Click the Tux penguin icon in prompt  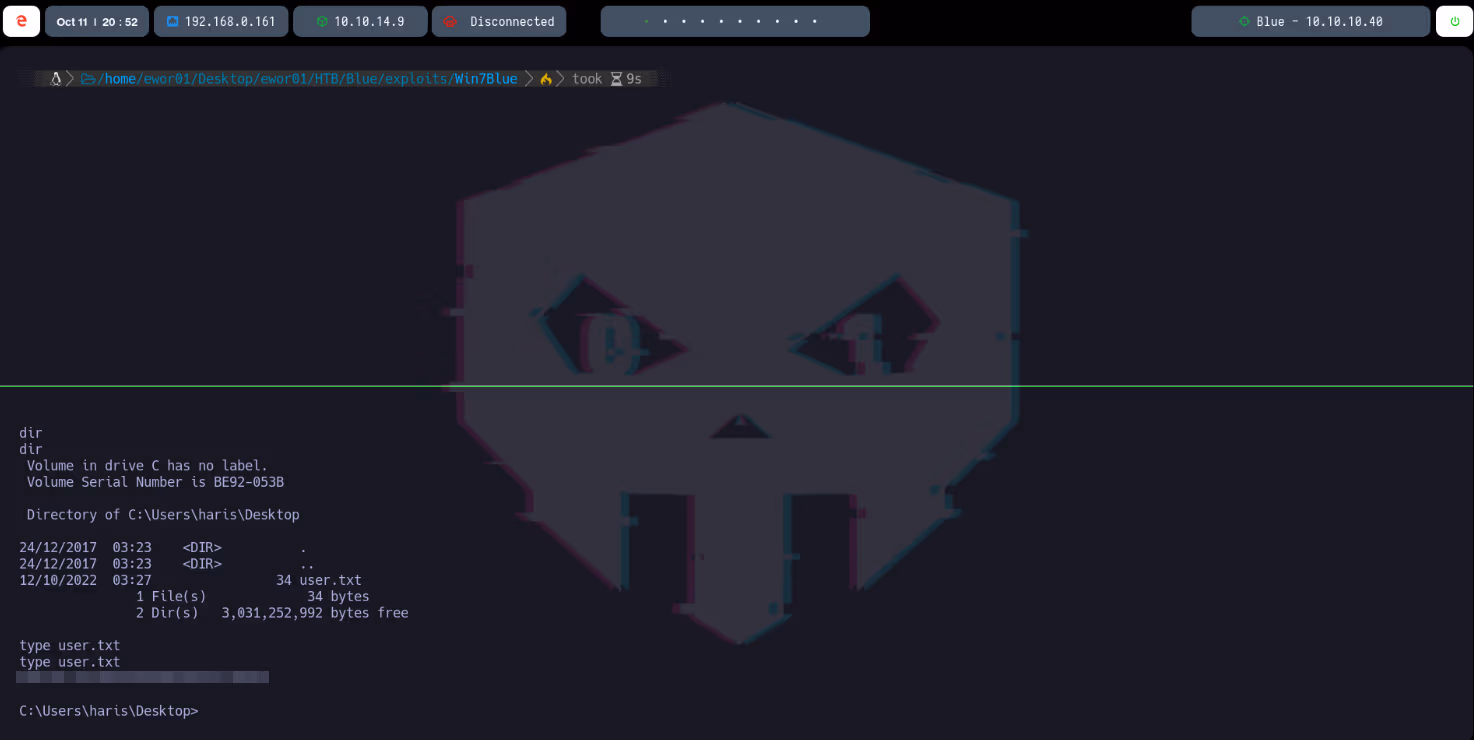pos(56,79)
